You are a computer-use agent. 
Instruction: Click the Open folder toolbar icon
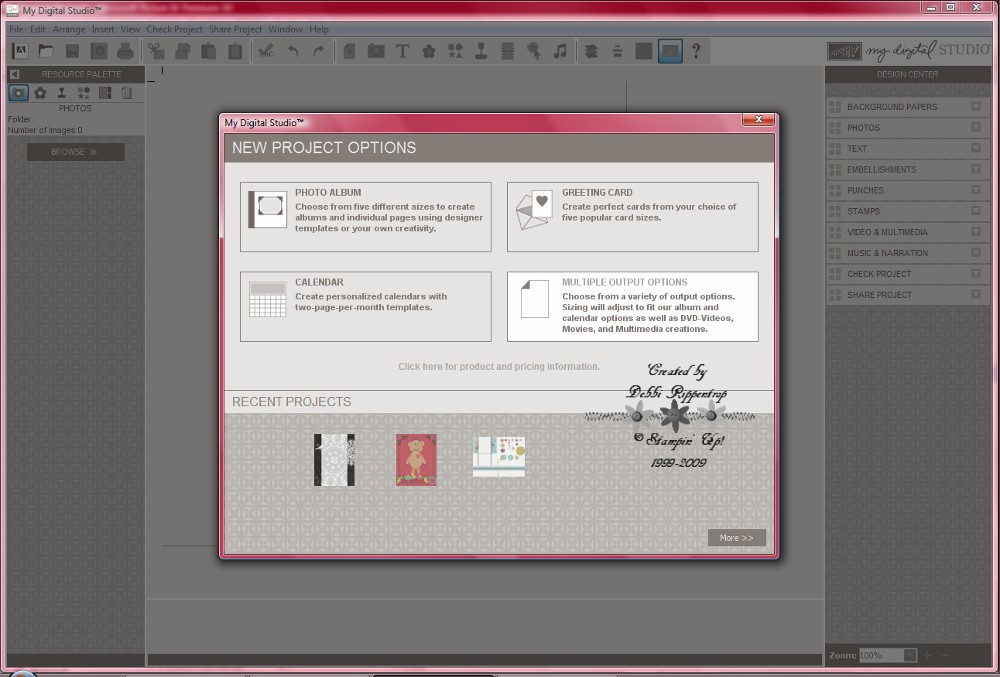[46, 51]
